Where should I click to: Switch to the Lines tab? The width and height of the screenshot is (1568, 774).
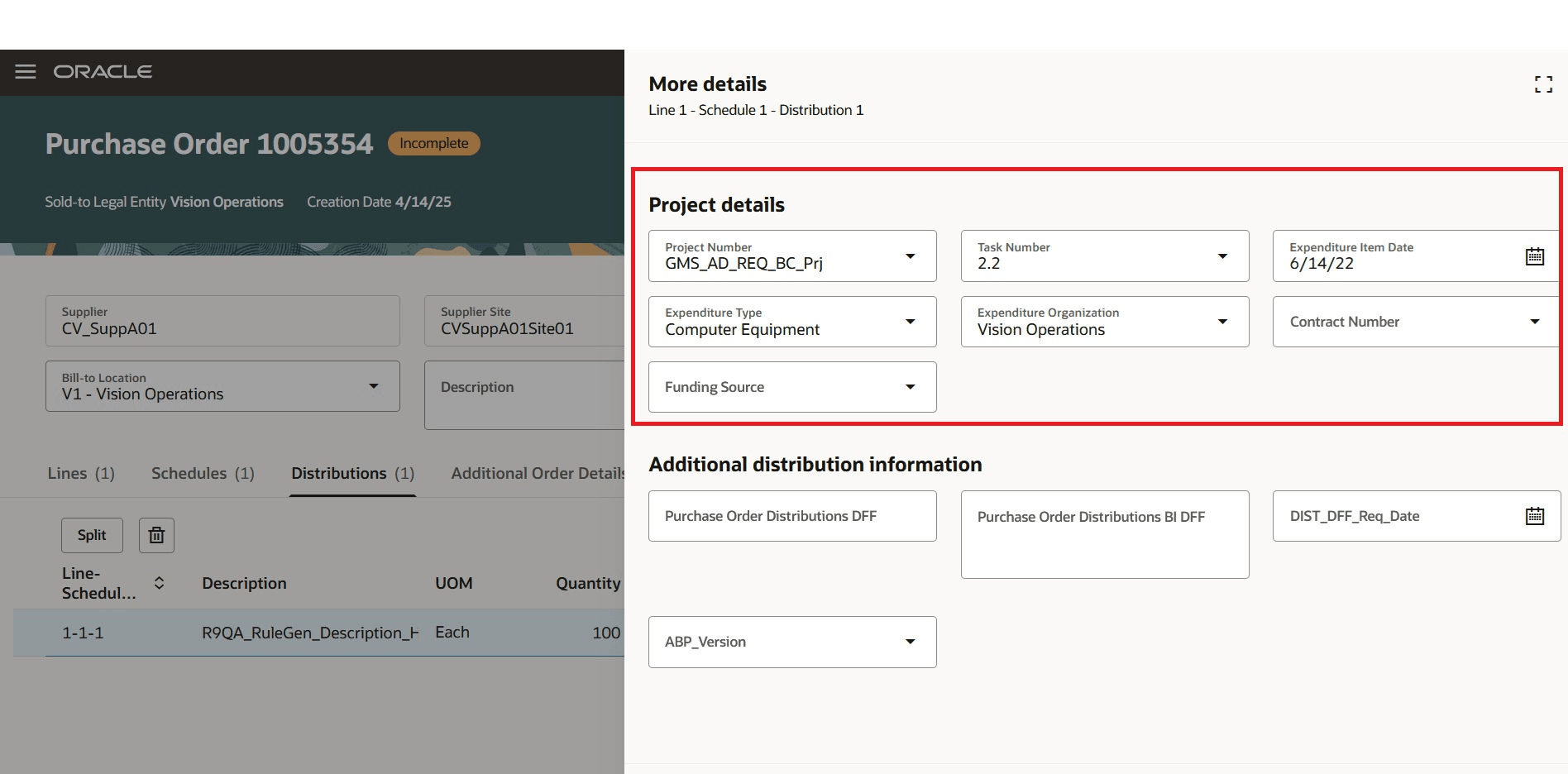(81, 473)
